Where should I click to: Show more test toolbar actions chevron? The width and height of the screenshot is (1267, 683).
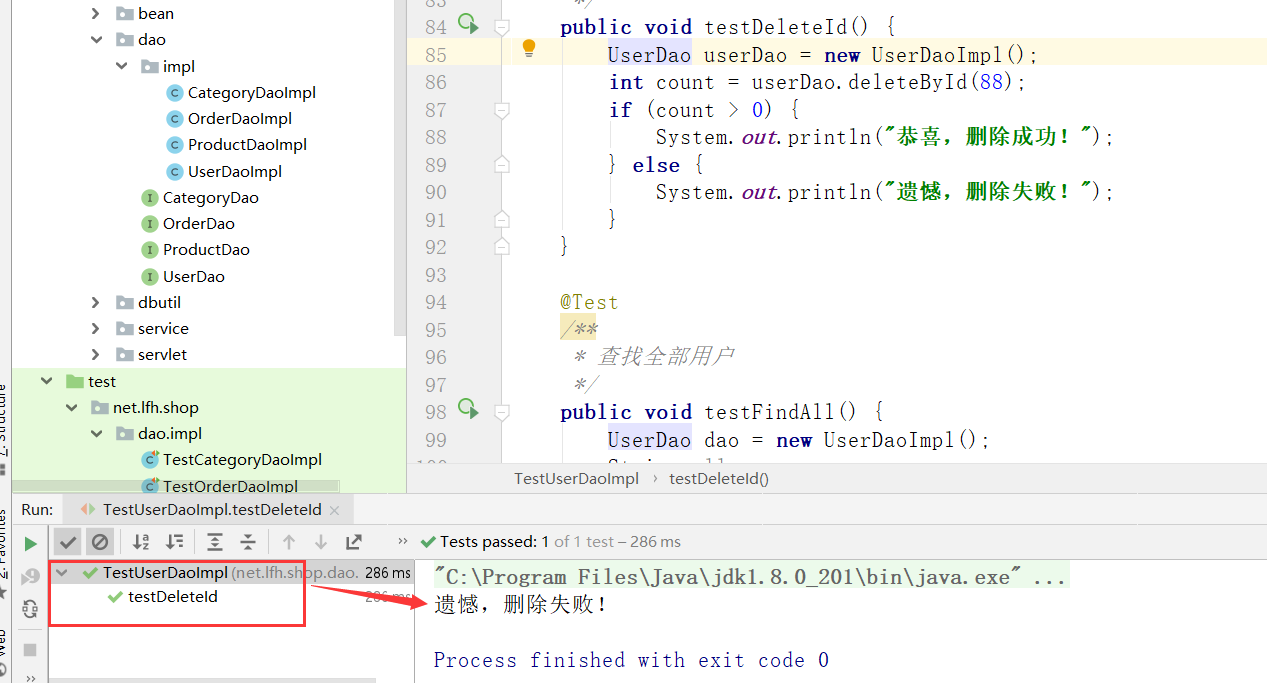(403, 541)
